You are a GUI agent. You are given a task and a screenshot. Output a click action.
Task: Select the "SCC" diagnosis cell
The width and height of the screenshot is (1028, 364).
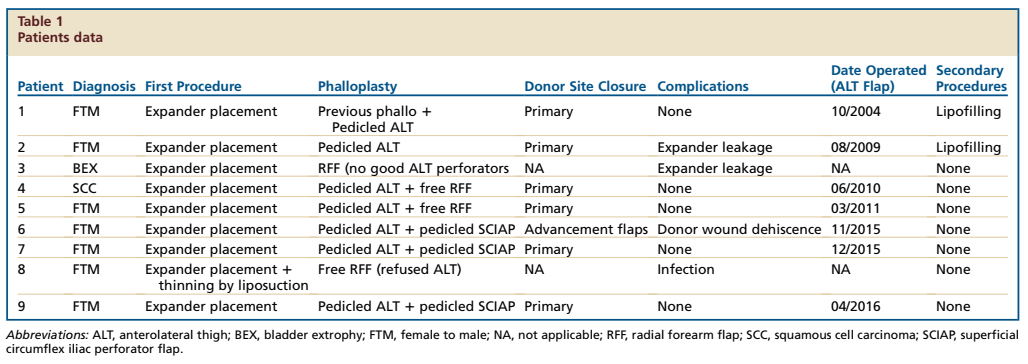85,189
